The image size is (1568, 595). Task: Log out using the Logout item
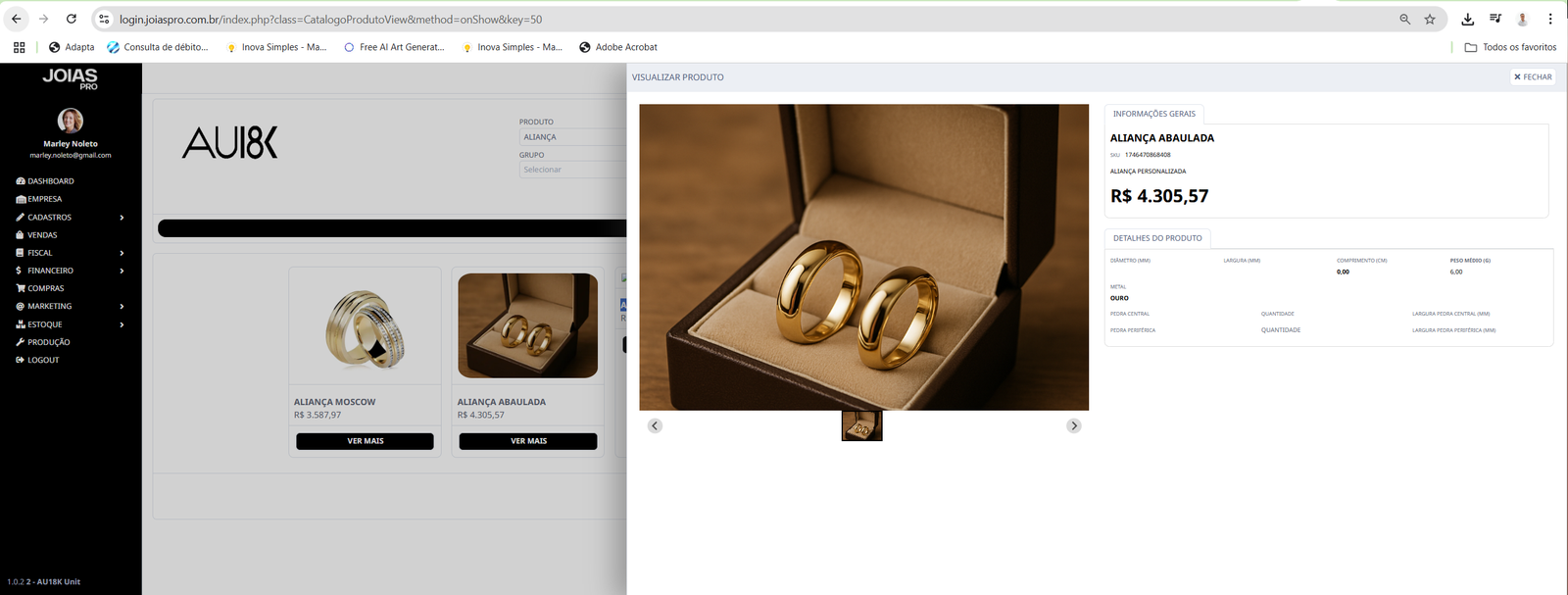(x=43, y=360)
